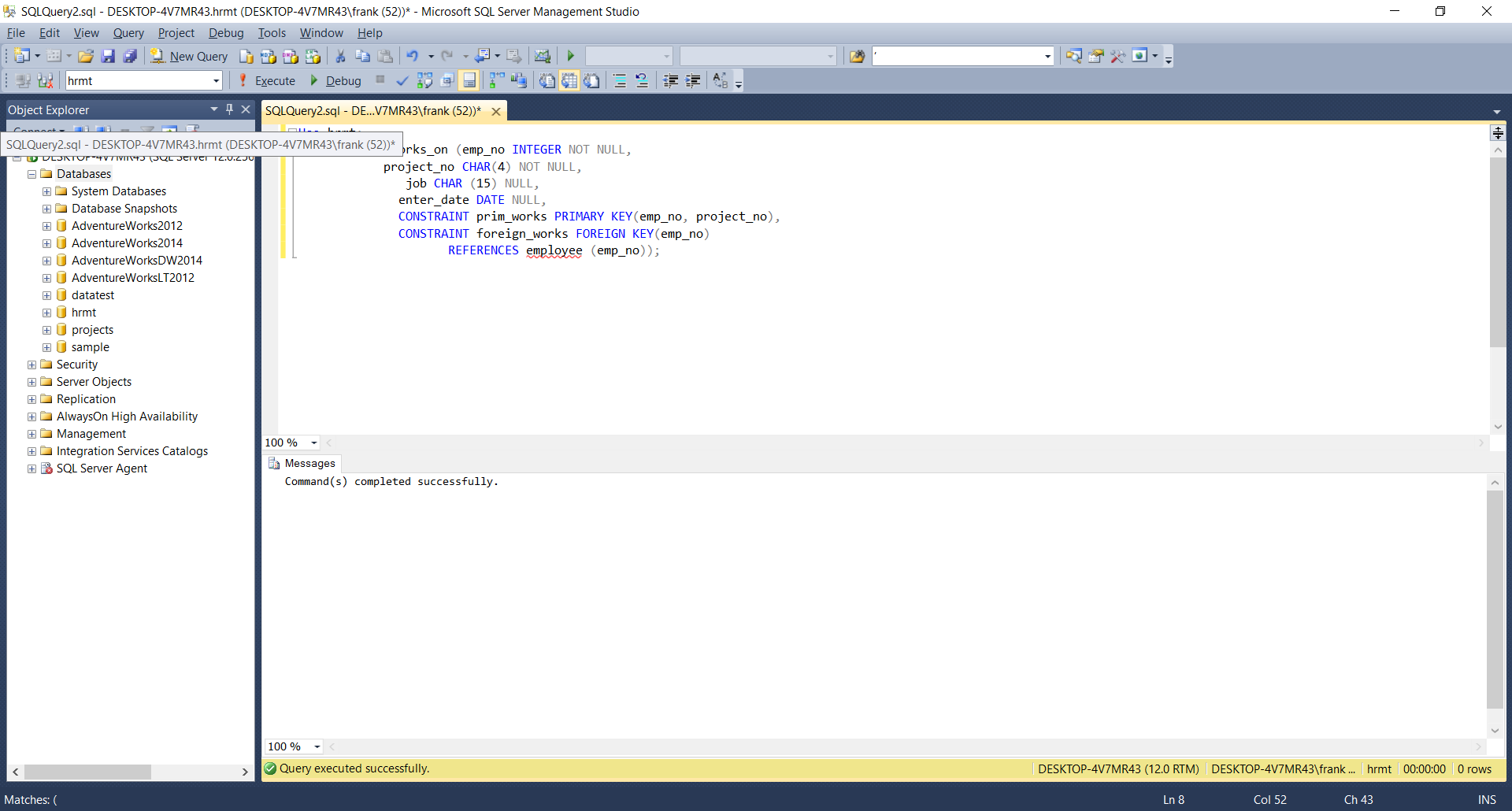Start the Debug button in SQL toolbar
The image size is (1512, 811).
(x=335, y=80)
